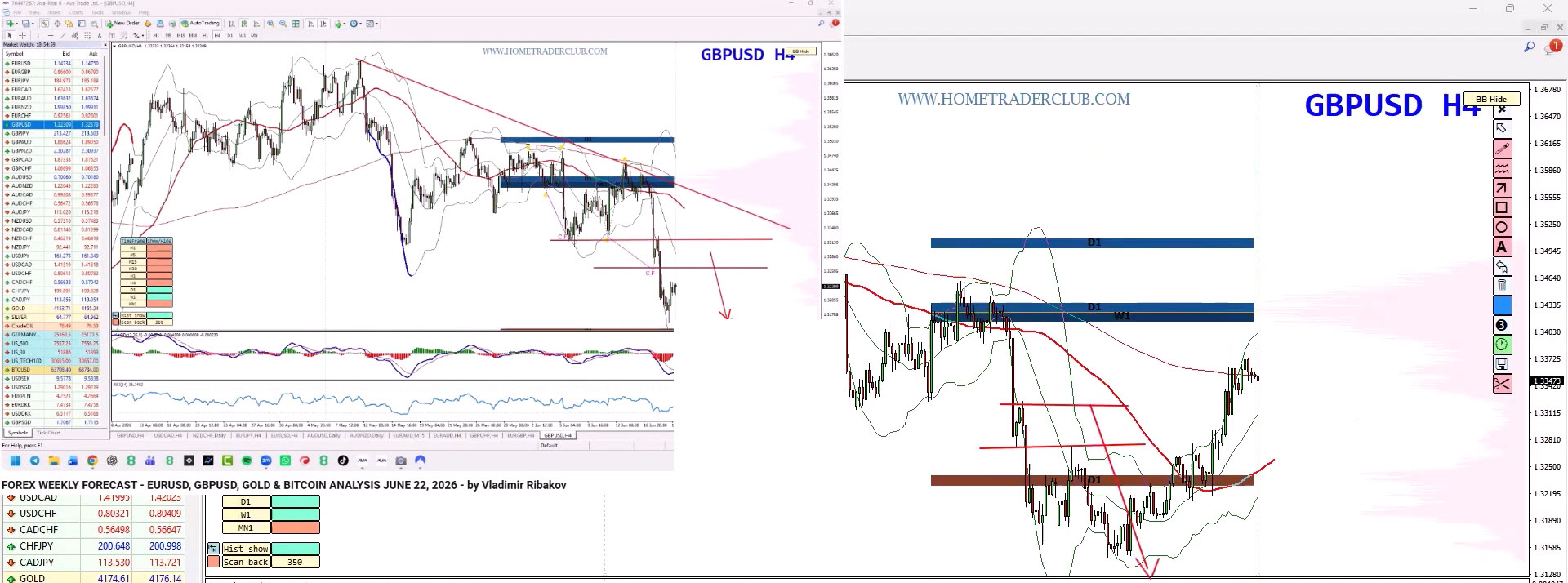The image size is (1568, 583).
Task: Select the arrow drawing tool in right palette
Action: click(x=1502, y=188)
